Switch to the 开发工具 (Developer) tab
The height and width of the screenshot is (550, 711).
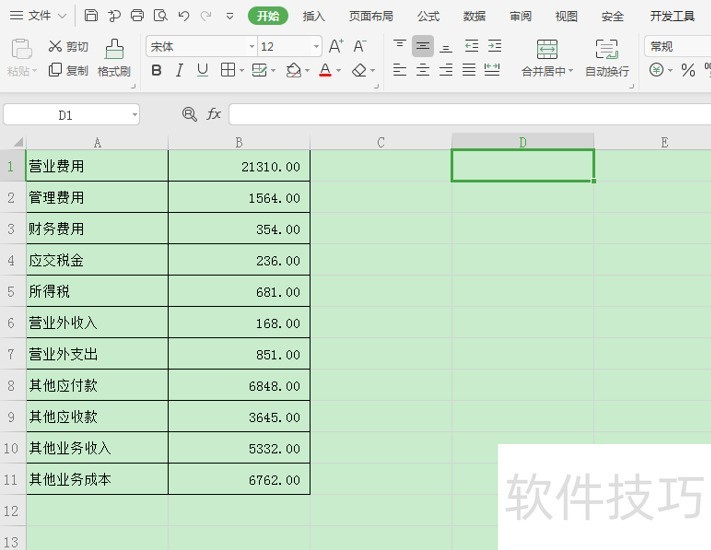click(672, 16)
